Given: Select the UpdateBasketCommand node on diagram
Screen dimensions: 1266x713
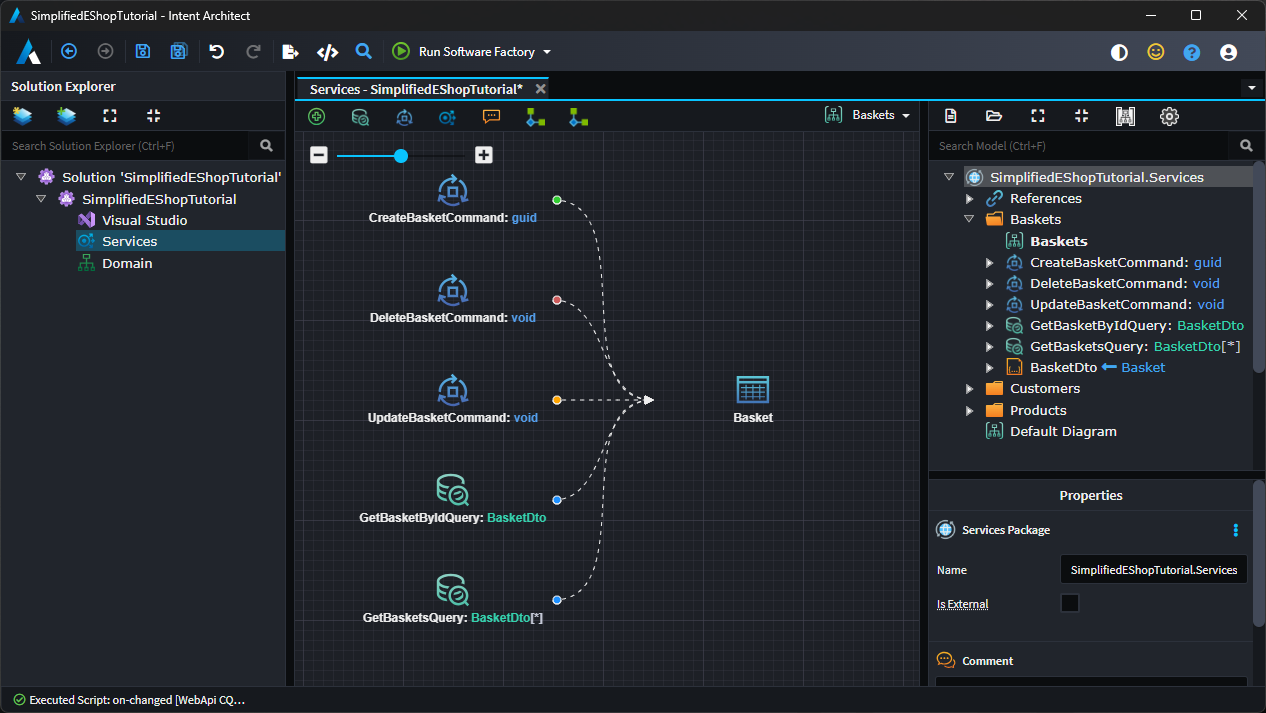Looking at the screenshot, I should click(452, 400).
